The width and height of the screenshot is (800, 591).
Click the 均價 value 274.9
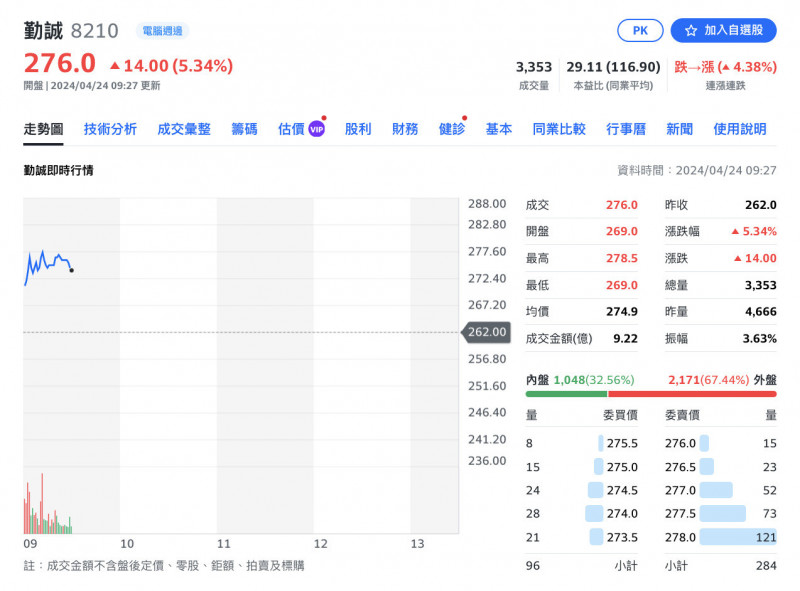621,311
